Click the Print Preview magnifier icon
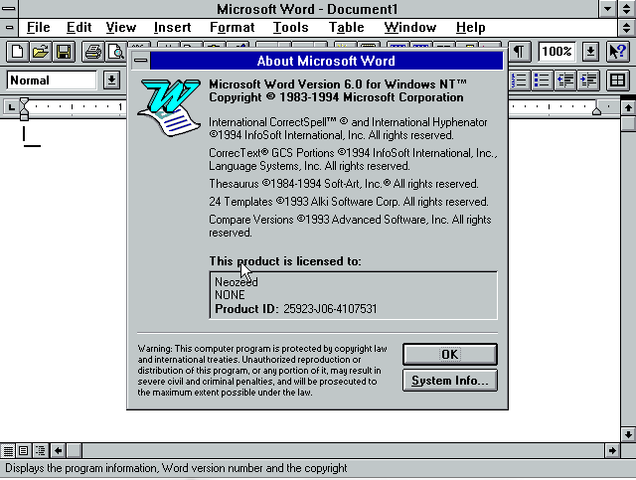 pyautogui.click(x=116, y=52)
